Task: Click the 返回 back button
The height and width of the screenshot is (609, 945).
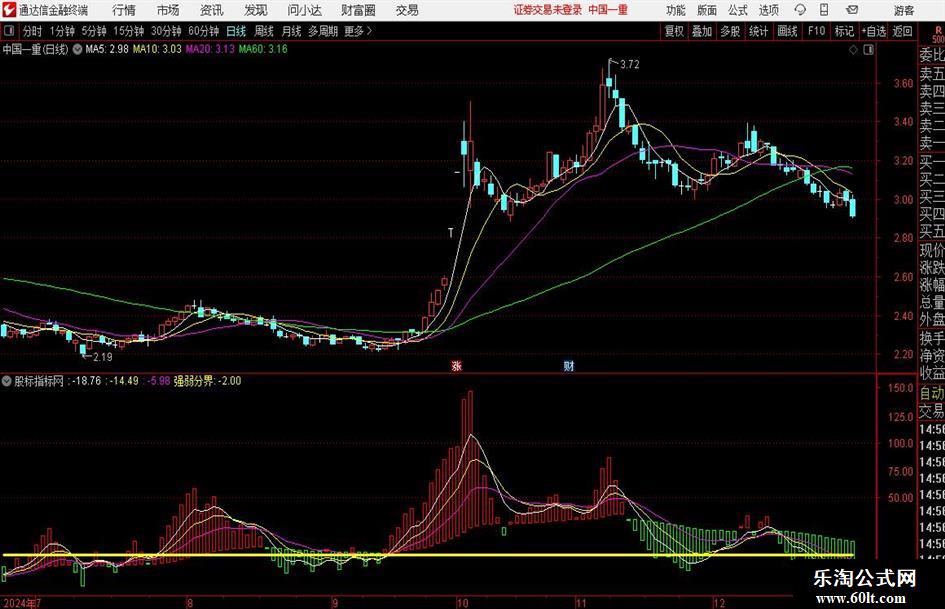Action: point(902,31)
